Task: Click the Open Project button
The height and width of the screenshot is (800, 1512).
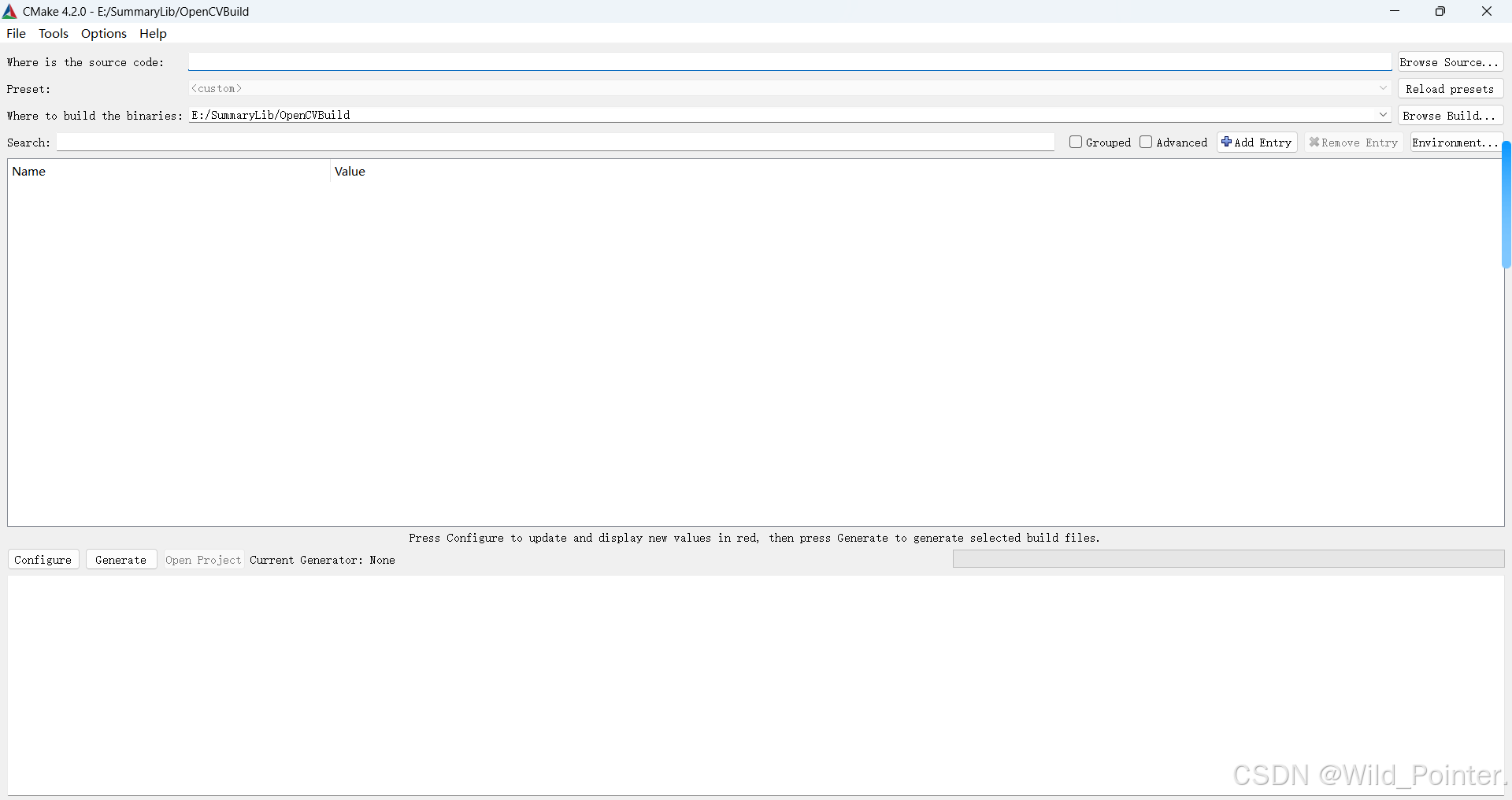Action: coord(203,560)
